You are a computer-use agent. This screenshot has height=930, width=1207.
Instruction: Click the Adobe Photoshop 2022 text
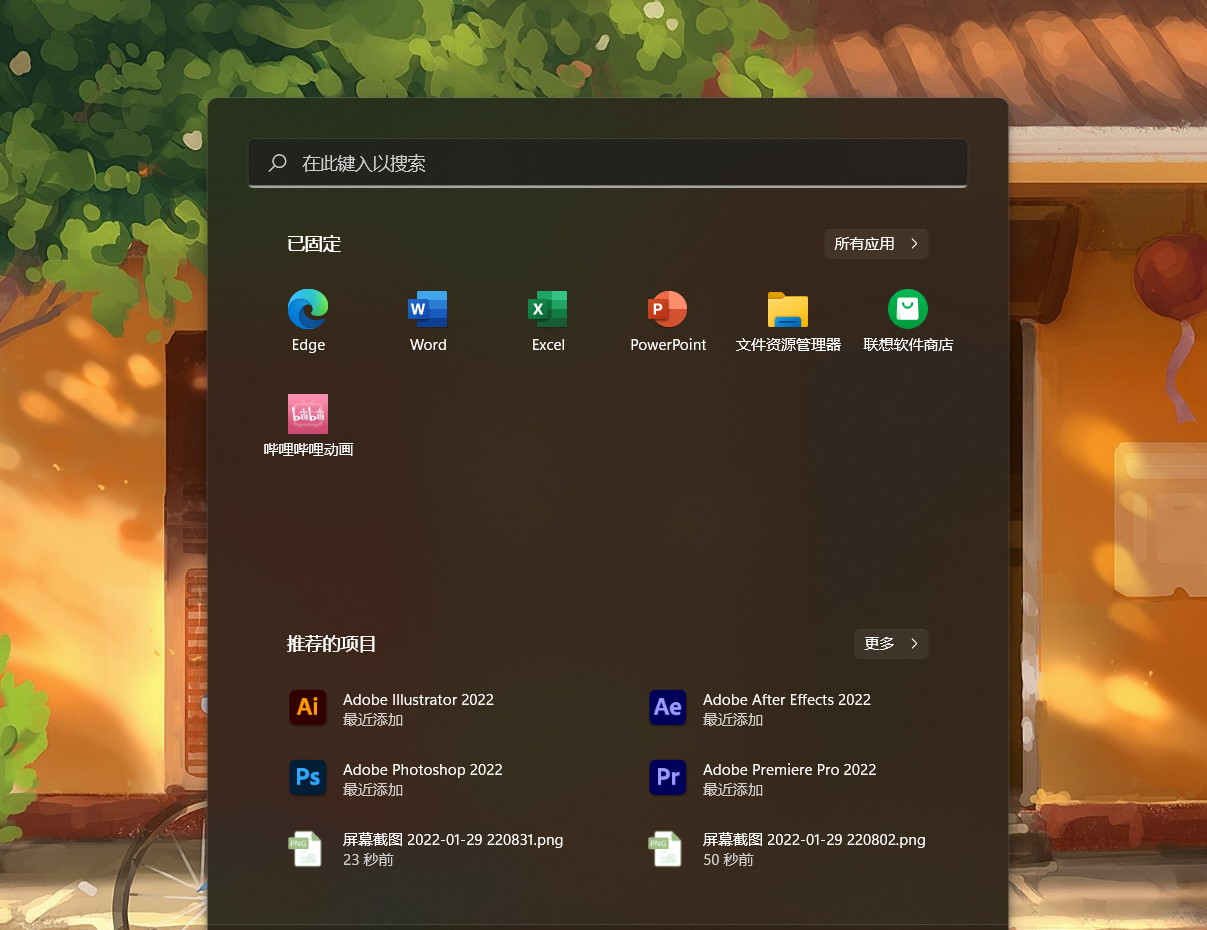[x=423, y=770]
